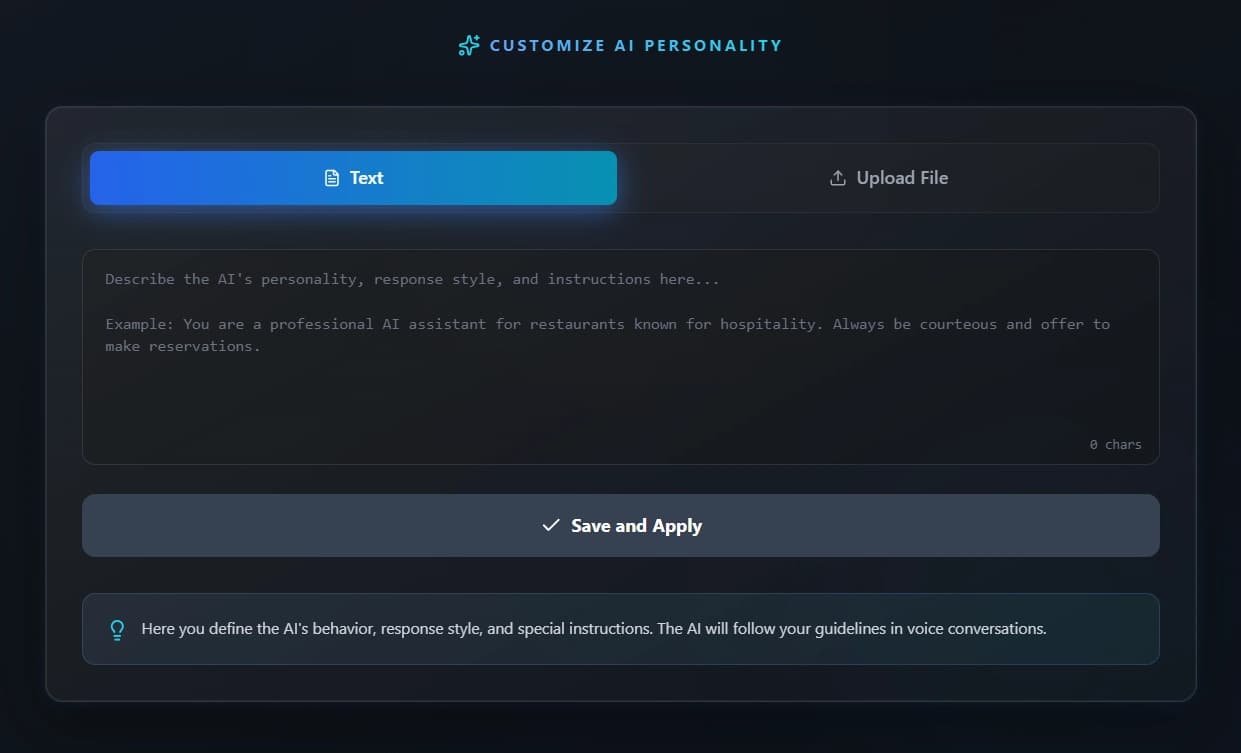
Task: Click the CUSTOMIZE AI PERSONALITY heading
Action: point(635,45)
